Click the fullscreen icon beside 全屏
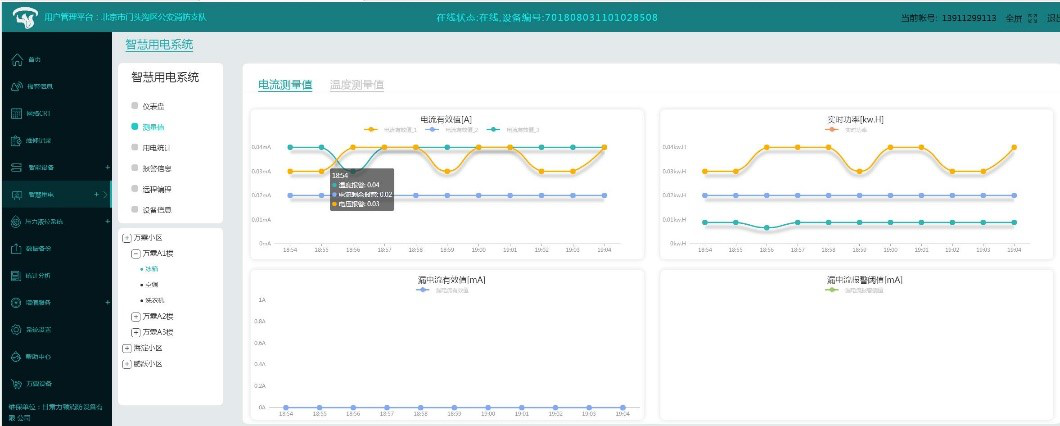The width and height of the screenshot is (1060, 426). [x=1032, y=18]
